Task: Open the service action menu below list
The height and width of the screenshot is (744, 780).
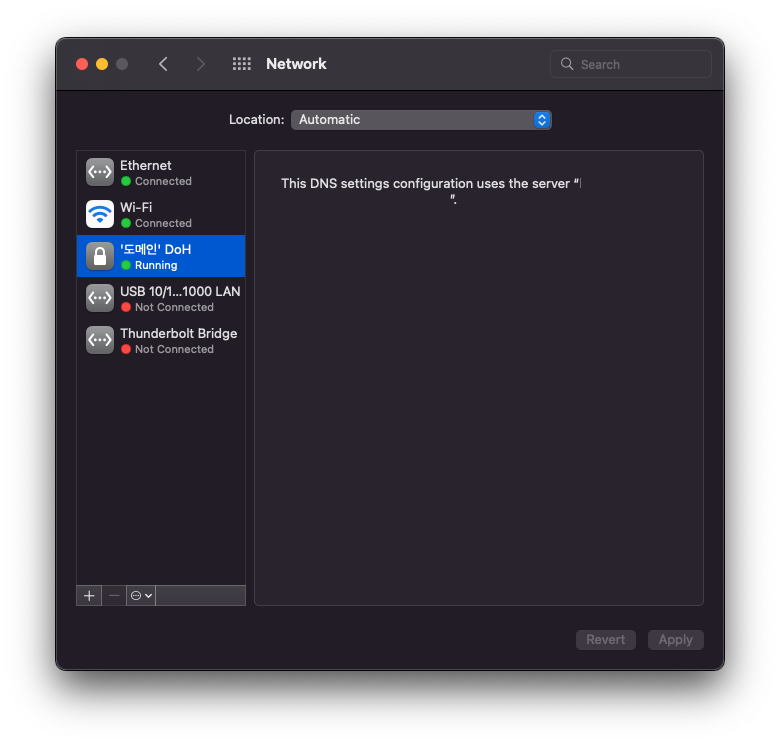Action: pos(141,595)
